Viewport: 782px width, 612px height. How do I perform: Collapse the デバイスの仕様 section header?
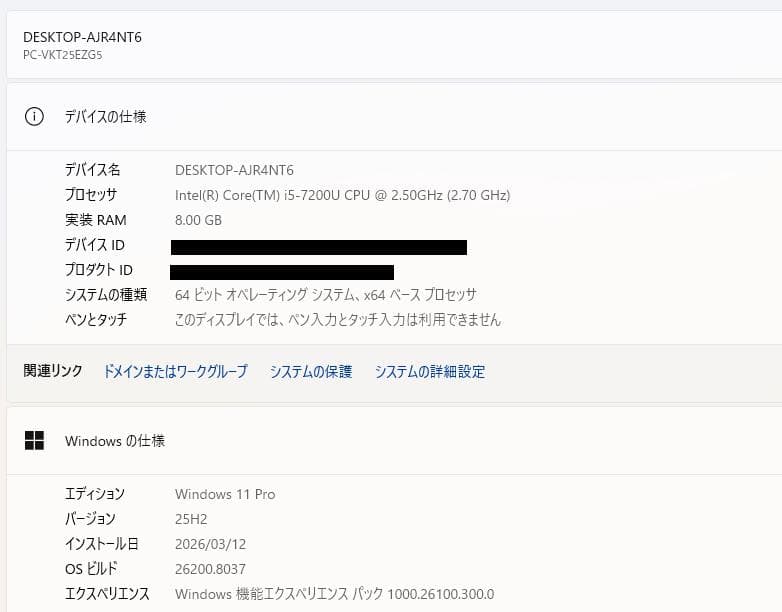[x=394, y=117]
